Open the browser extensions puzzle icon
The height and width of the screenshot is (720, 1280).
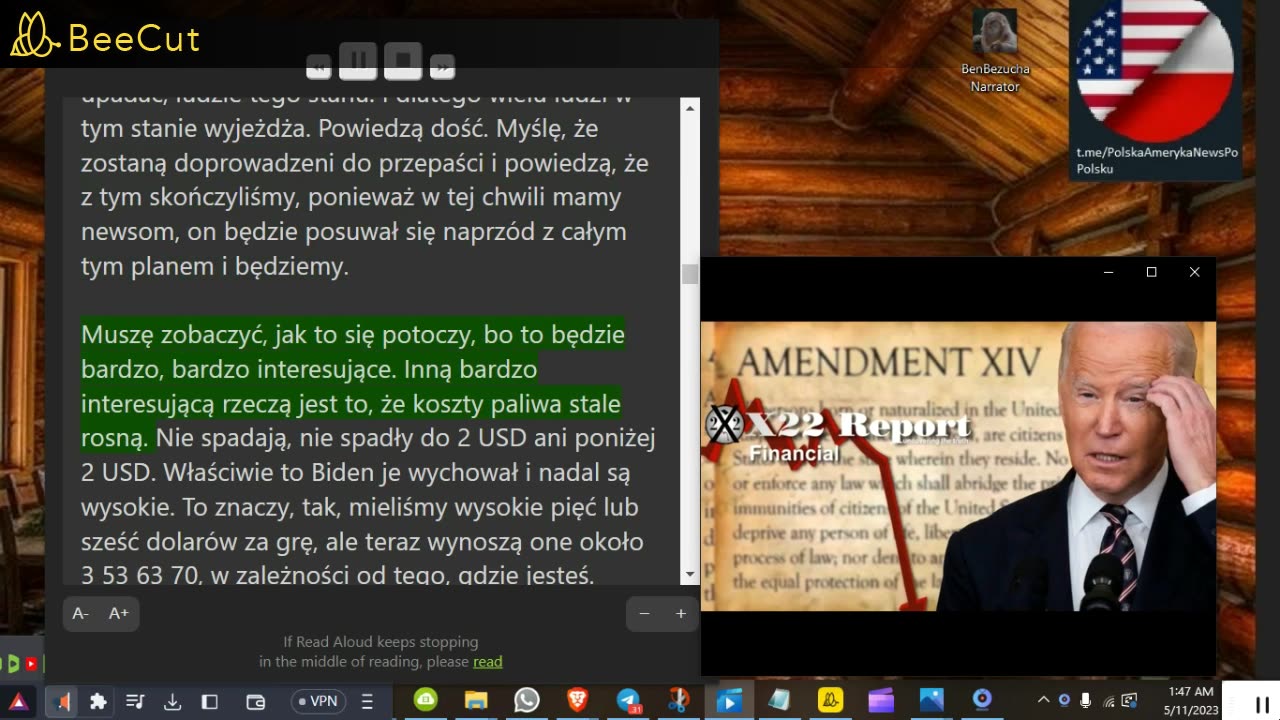pos(98,701)
